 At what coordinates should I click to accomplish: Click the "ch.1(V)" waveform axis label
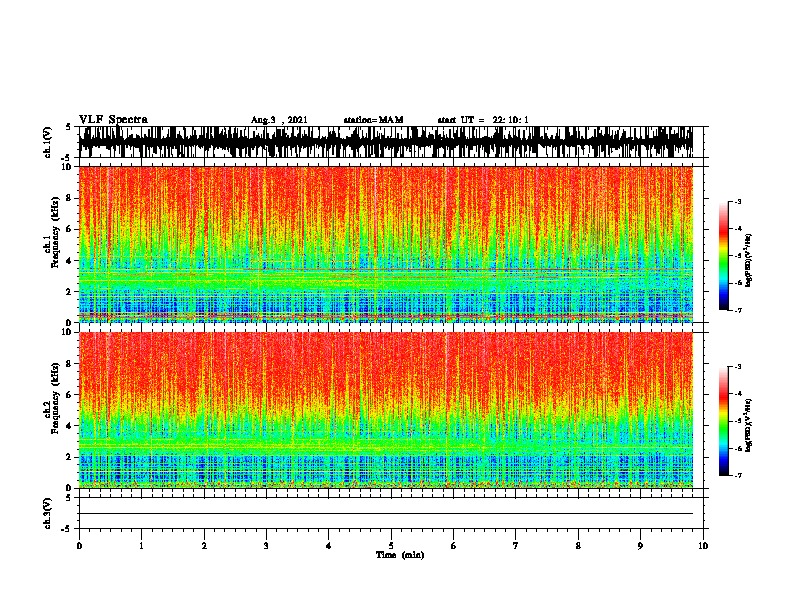click(x=48, y=142)
